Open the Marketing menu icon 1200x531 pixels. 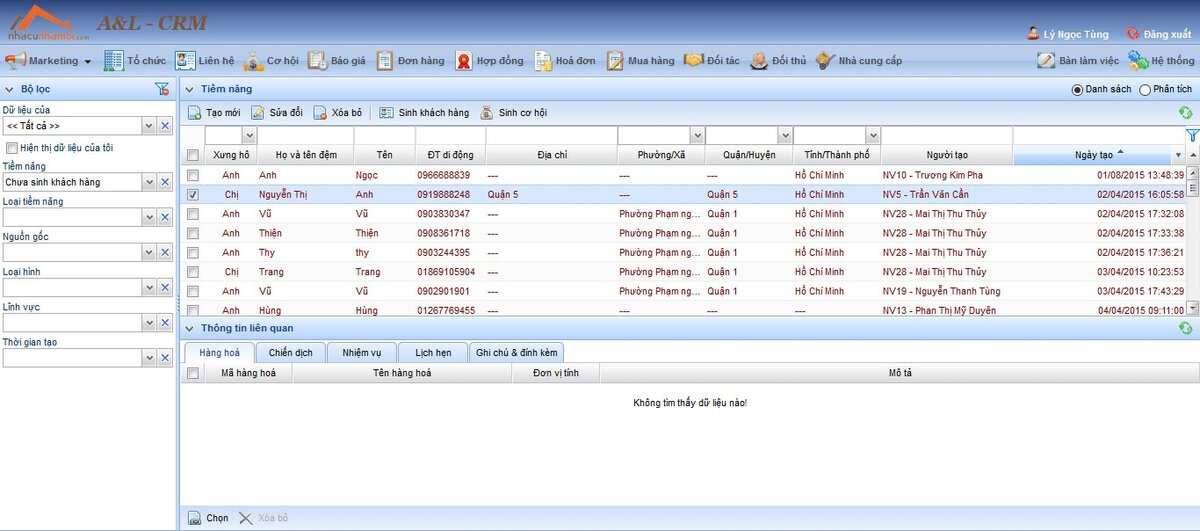tap(15, 61)
